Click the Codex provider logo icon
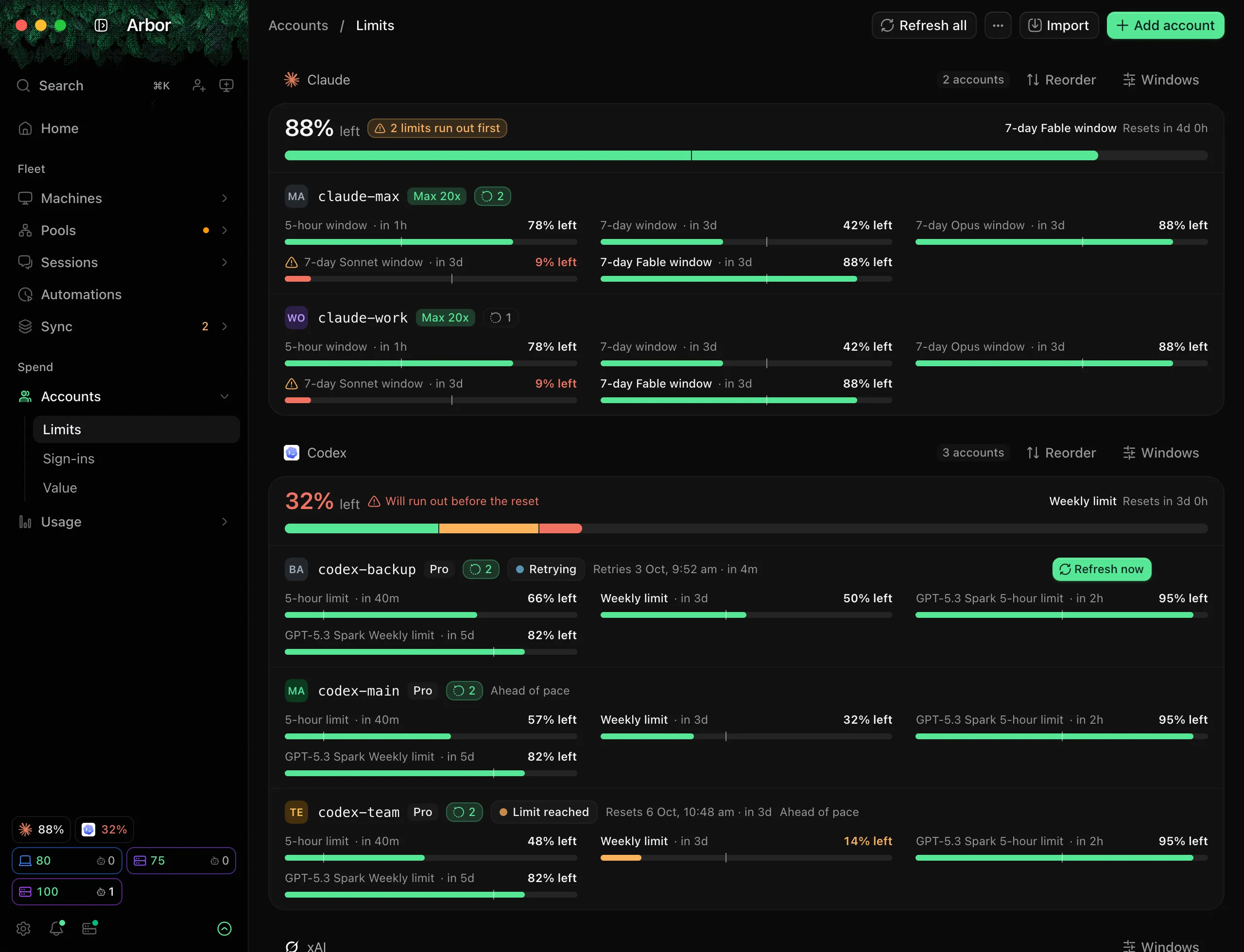 click(x=292, y=453)
